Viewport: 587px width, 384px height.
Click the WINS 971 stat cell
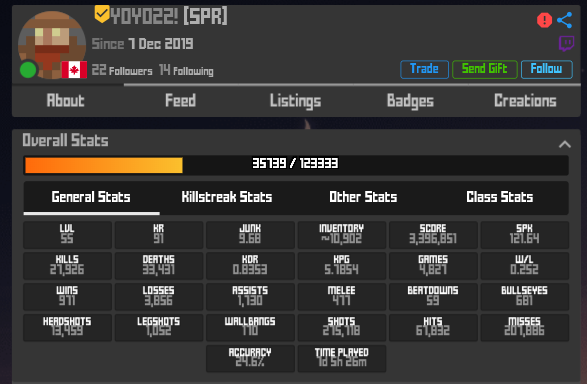[x=67, y=297]
